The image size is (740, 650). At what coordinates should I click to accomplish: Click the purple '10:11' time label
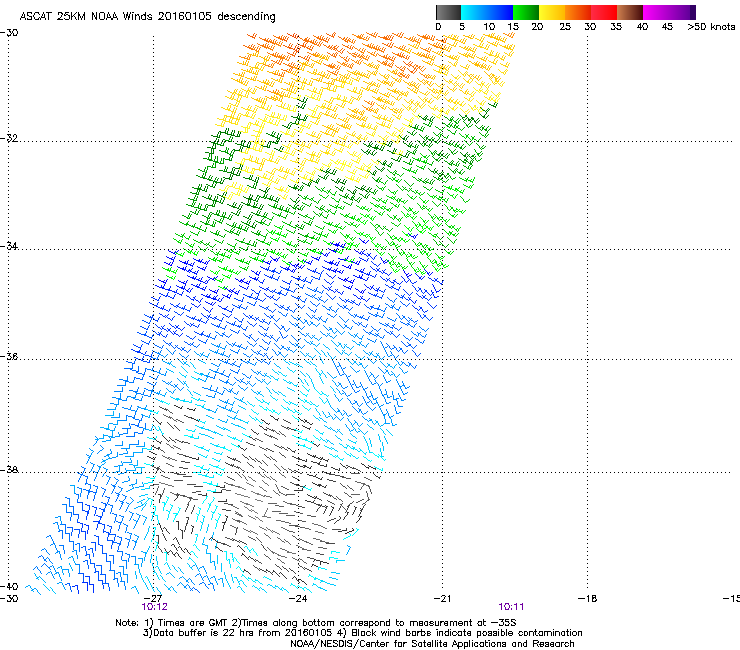pyautogui.click(x=511, y=607)
